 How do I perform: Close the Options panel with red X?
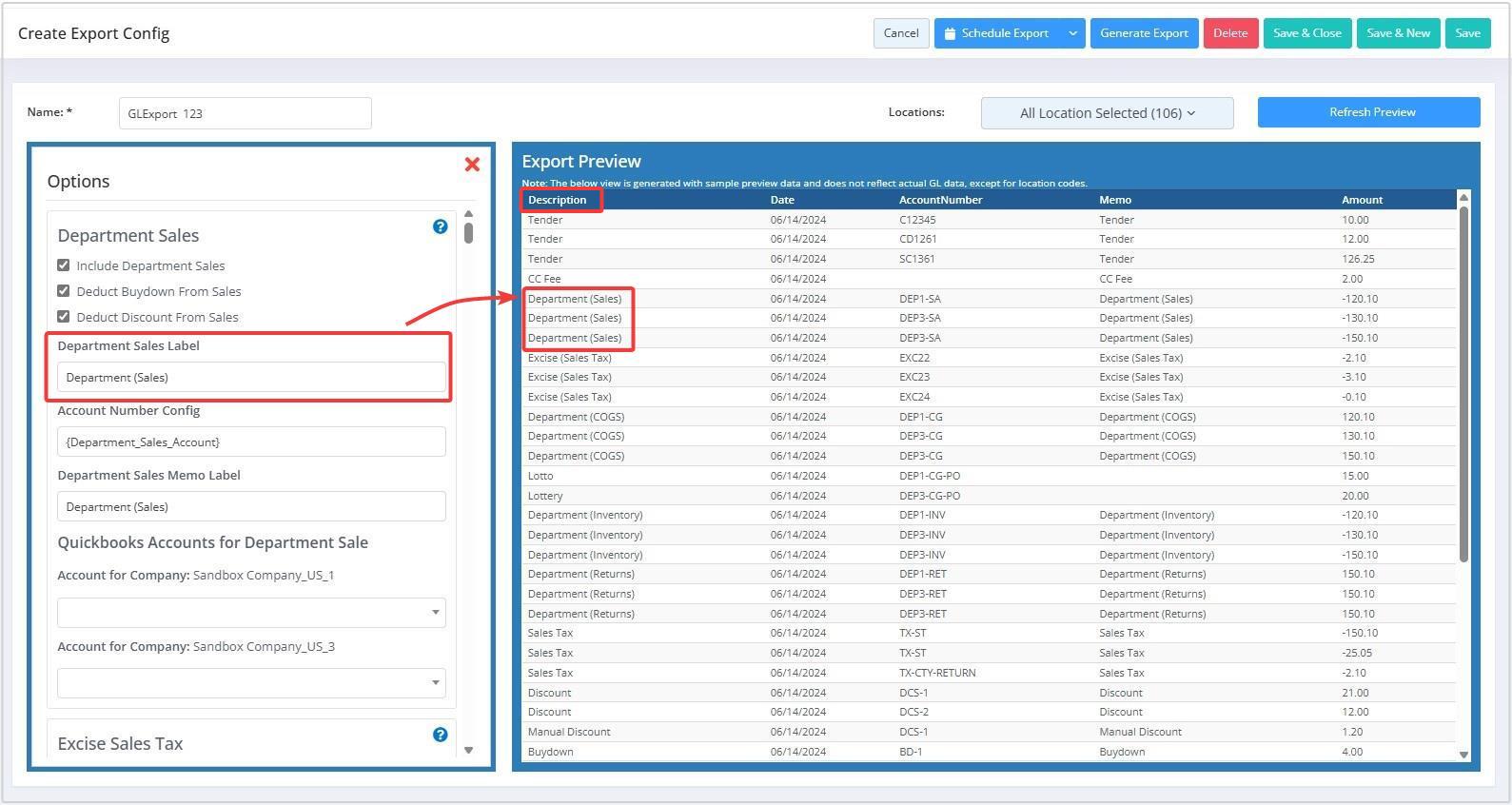coord(472,165)
